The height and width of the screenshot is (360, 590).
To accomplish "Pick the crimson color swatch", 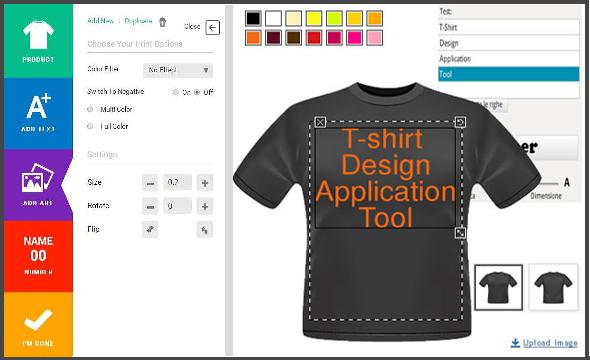I will tap(334, 38).
